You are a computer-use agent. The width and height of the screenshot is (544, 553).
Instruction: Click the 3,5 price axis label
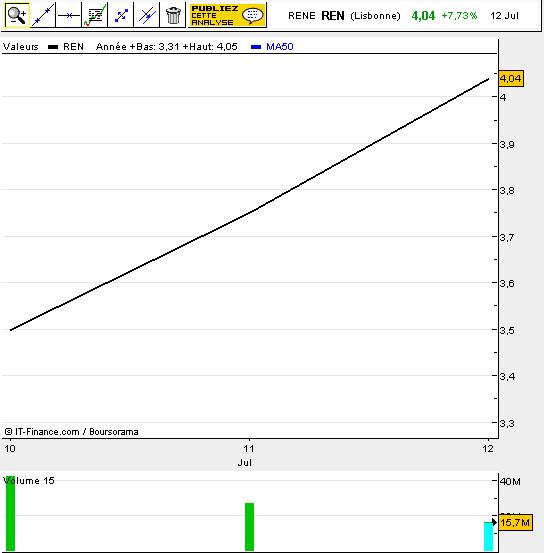point(507,330)
